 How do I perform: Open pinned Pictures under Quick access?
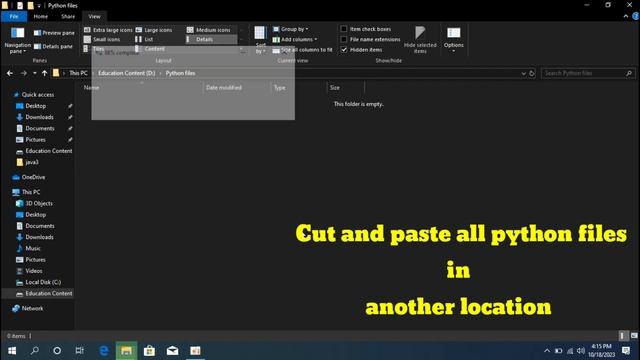pyautogui.click(x=36, y=140)
